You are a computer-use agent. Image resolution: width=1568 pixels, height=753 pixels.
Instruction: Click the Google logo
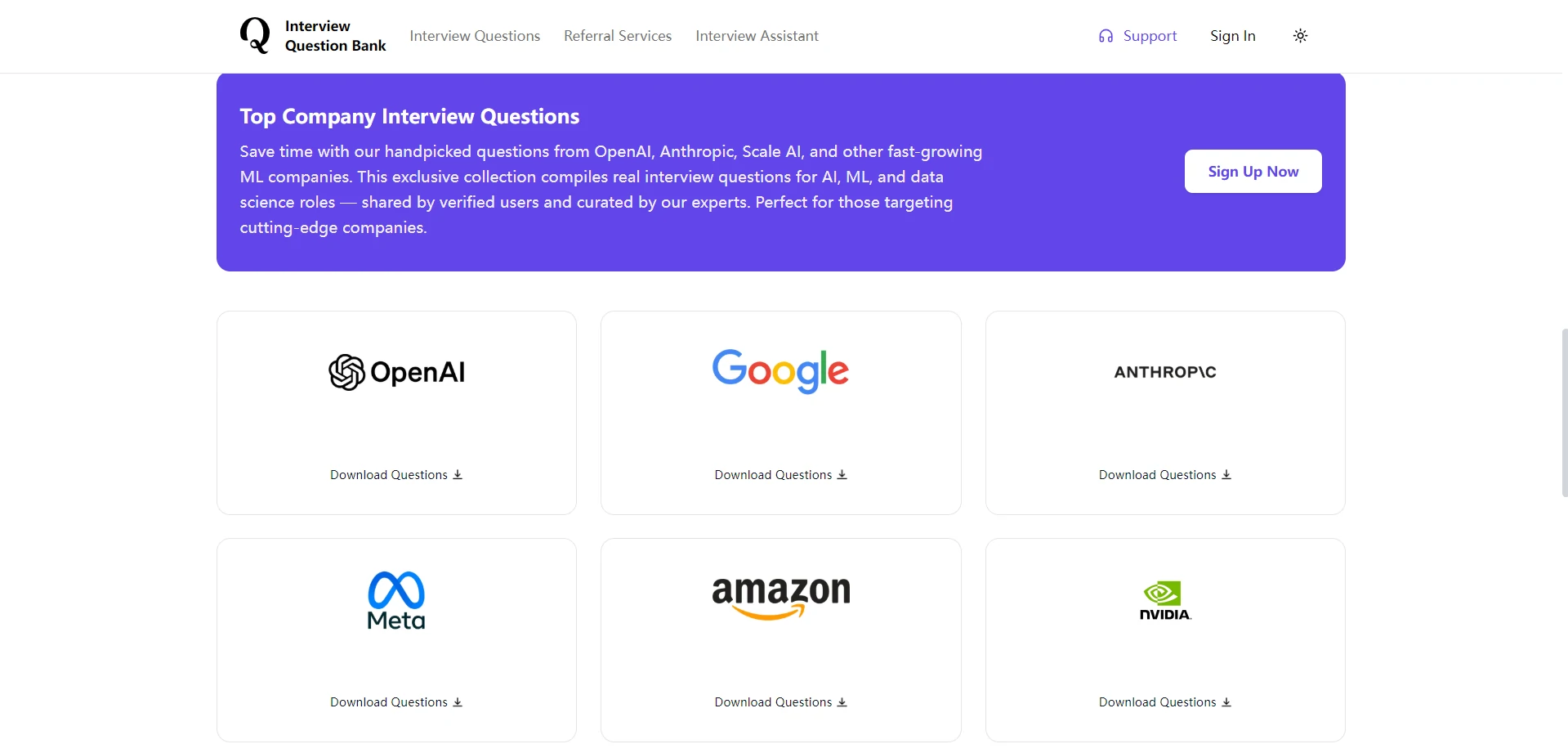click(780, 371)
